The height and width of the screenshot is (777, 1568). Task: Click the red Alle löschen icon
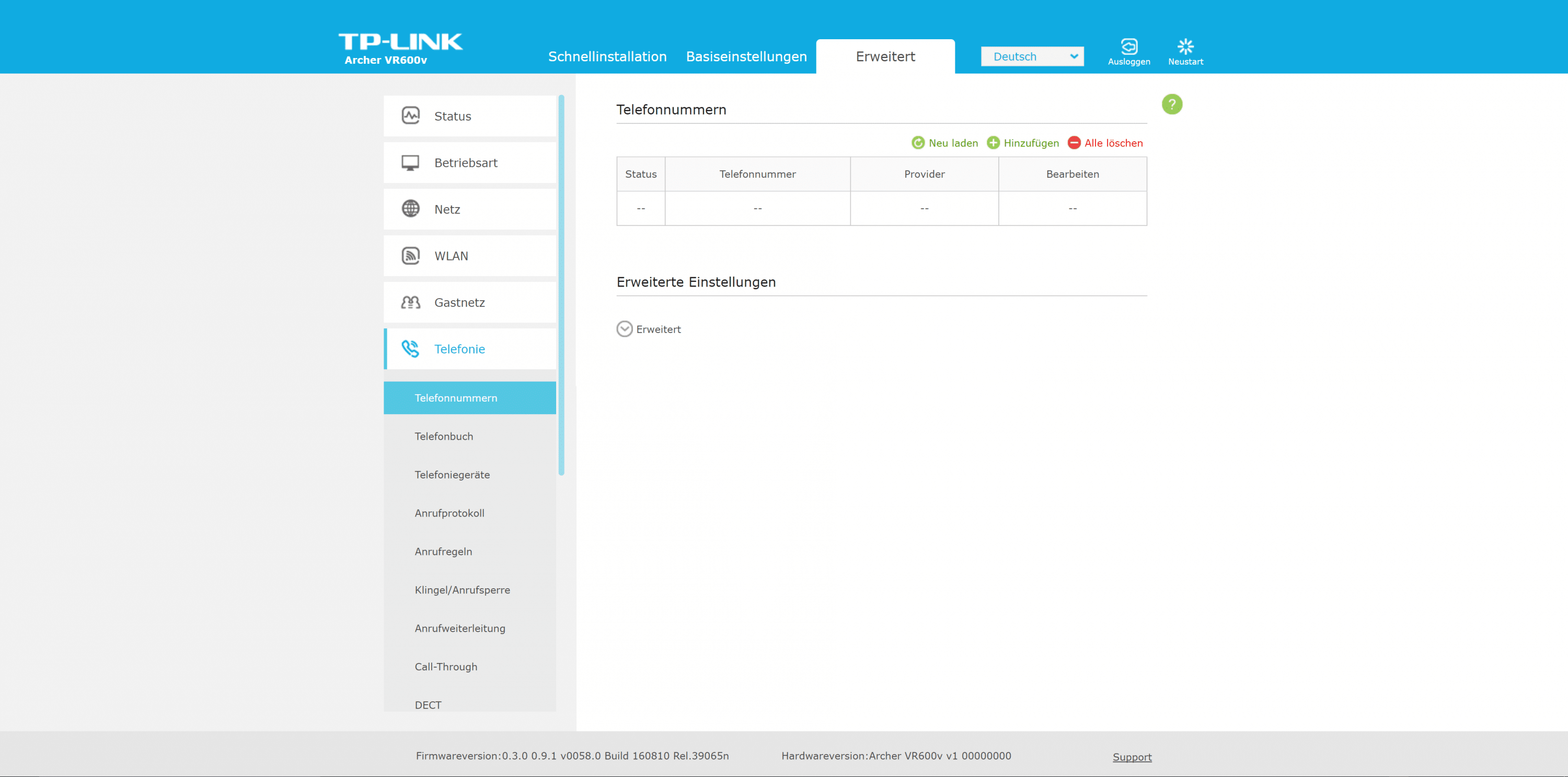click(1074, 143)
